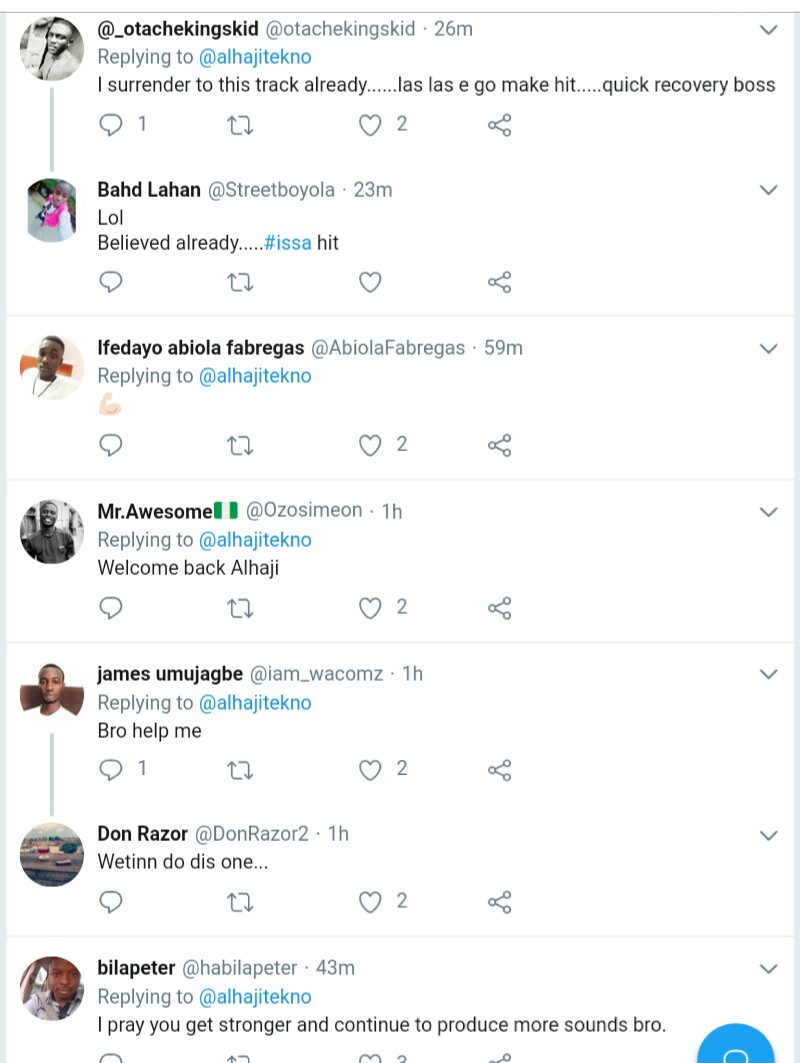Reply to Ifedayo abiola fabregas's tweet

112,445
